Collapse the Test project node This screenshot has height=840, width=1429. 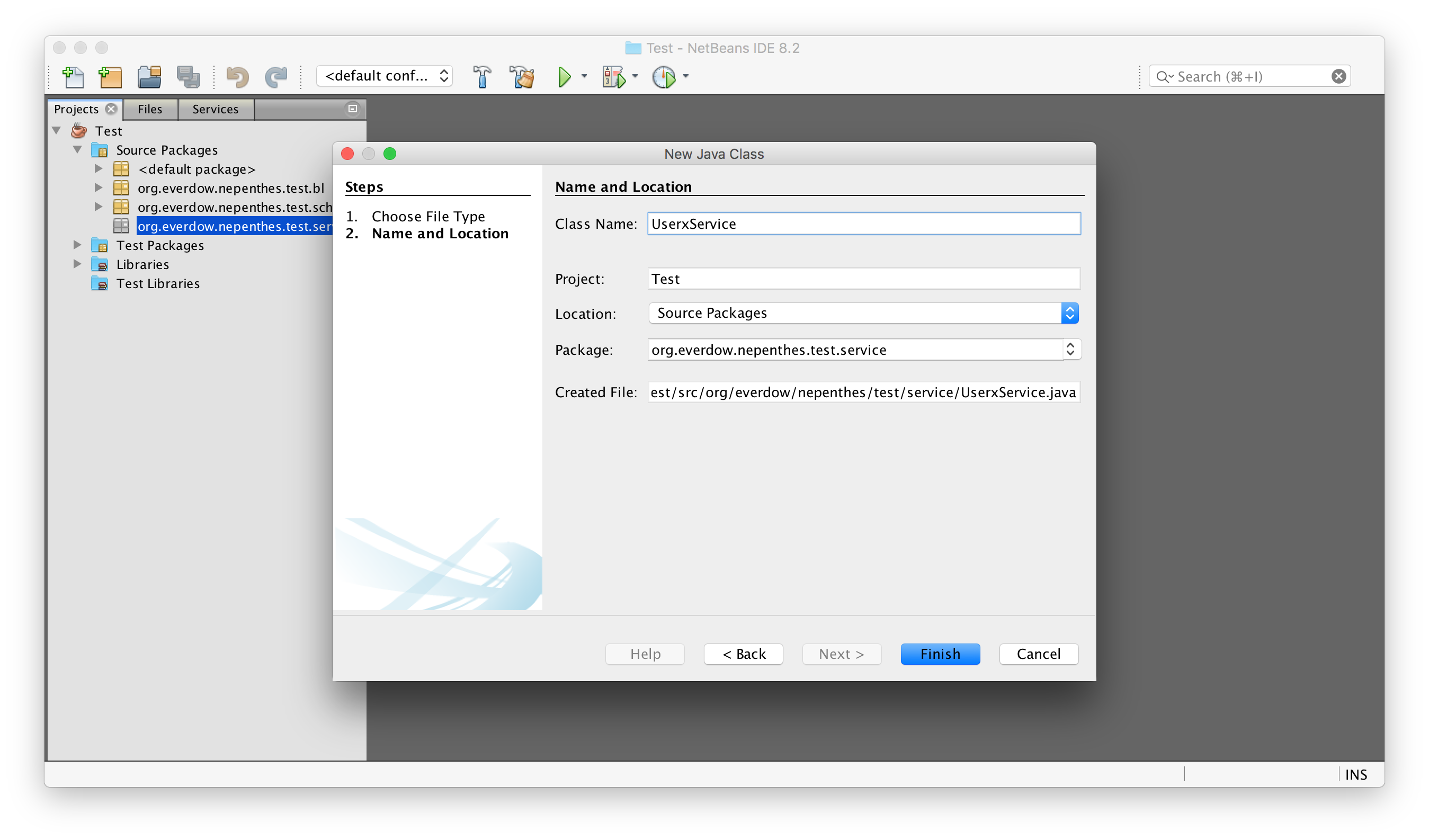[x=56, y=130]
